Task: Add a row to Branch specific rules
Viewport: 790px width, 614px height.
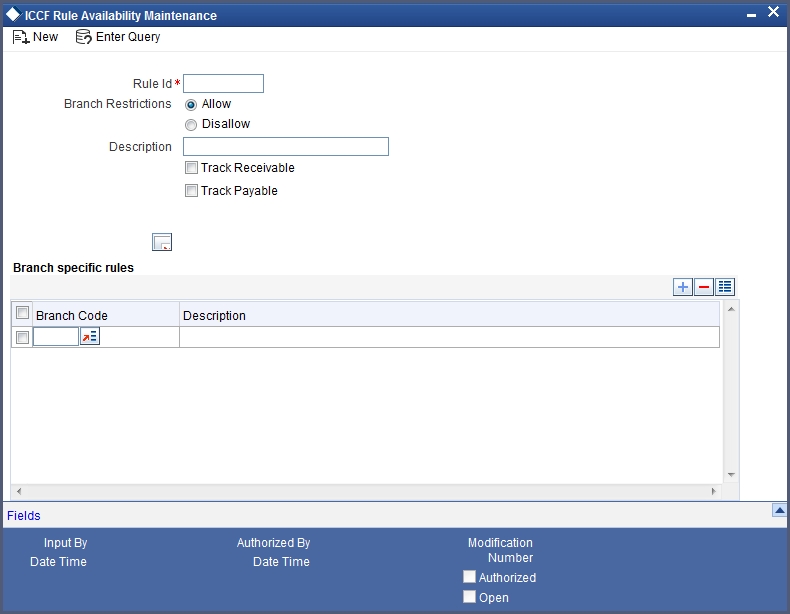Action: 683,287
